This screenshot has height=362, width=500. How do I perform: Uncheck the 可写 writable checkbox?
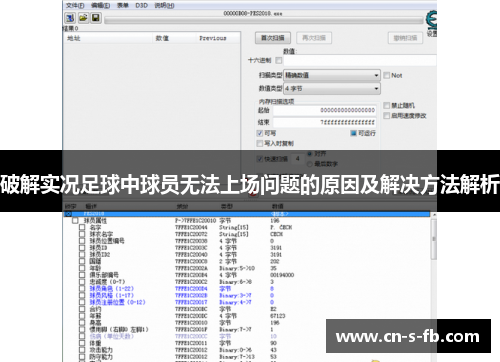(x=260, y=133)
